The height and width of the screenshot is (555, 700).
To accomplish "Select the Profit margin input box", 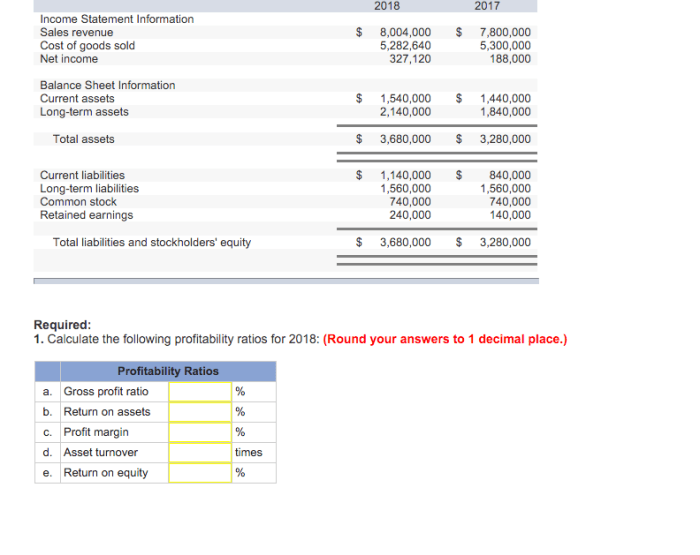I will click(x=199, y=432).
